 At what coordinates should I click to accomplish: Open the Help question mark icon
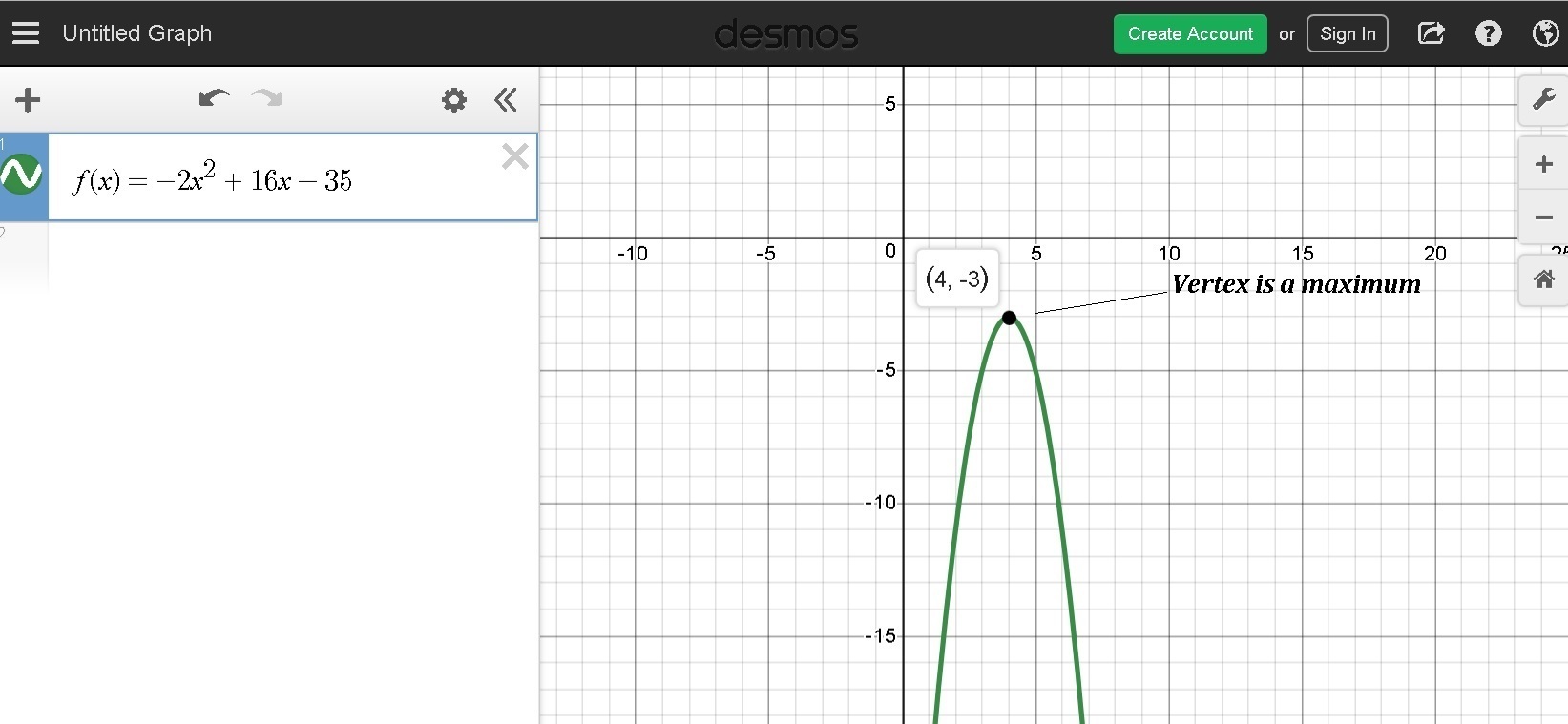(1489, 33)
